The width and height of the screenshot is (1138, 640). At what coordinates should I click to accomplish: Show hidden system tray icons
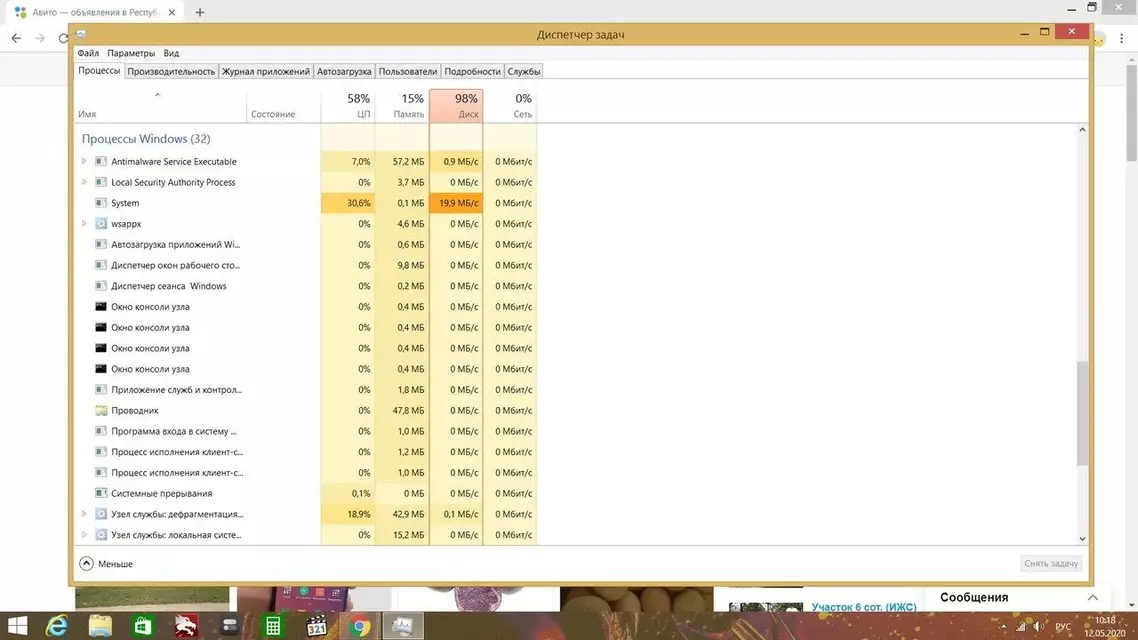pos(1004,626)
